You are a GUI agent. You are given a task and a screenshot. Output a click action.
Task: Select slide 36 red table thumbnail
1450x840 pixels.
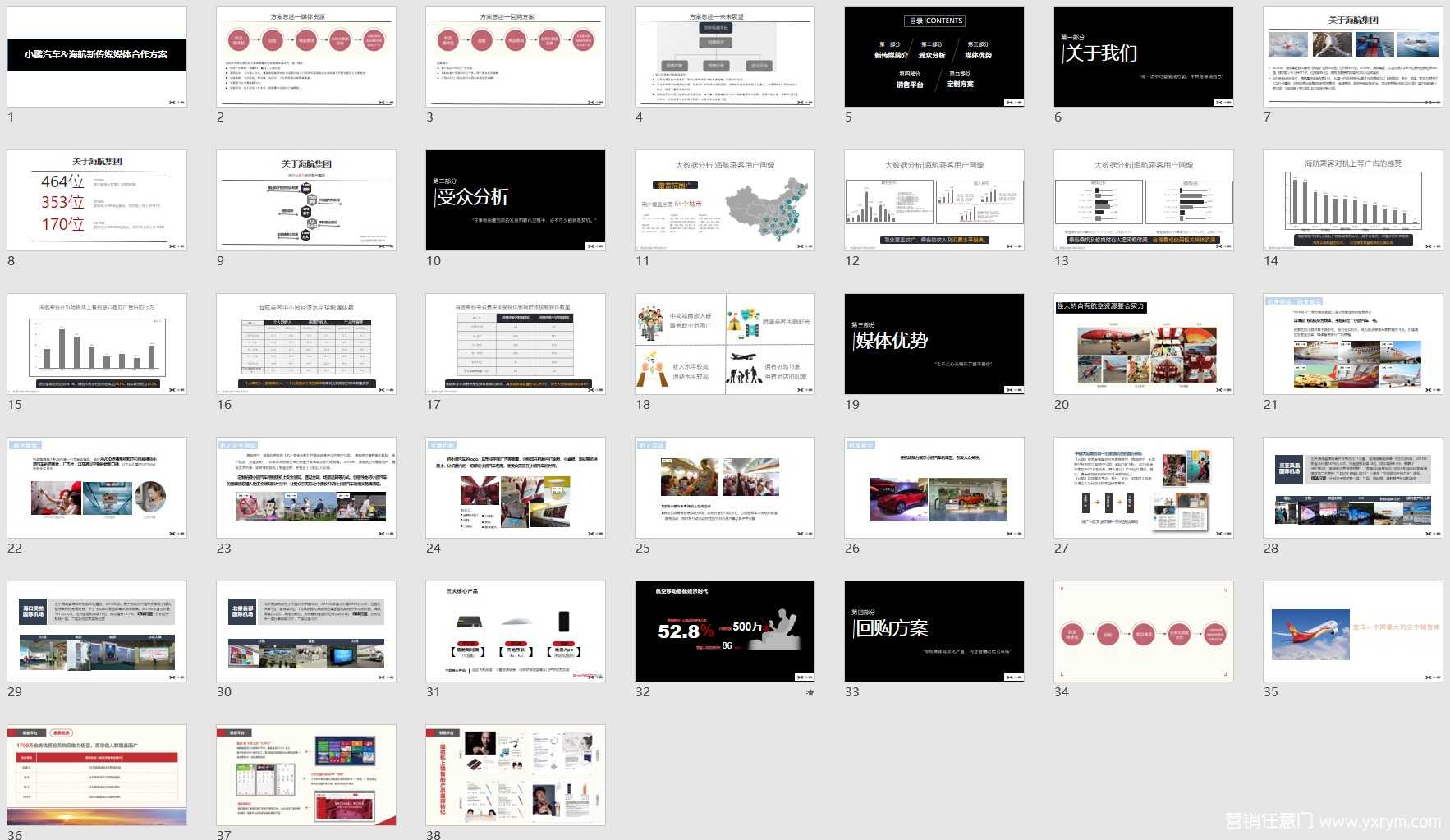[97, 775]
